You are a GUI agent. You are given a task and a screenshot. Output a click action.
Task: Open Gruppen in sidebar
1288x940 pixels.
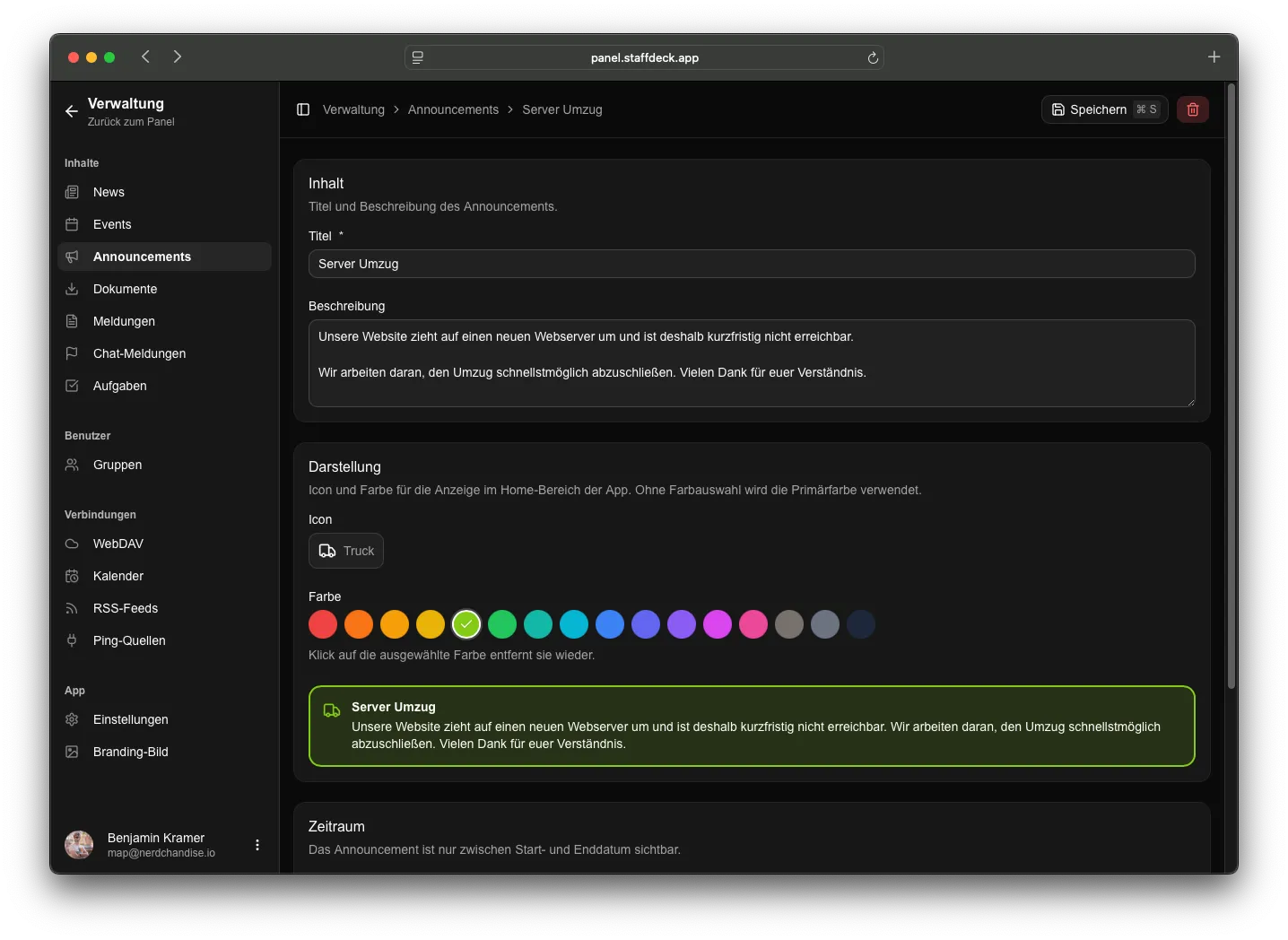164,465
